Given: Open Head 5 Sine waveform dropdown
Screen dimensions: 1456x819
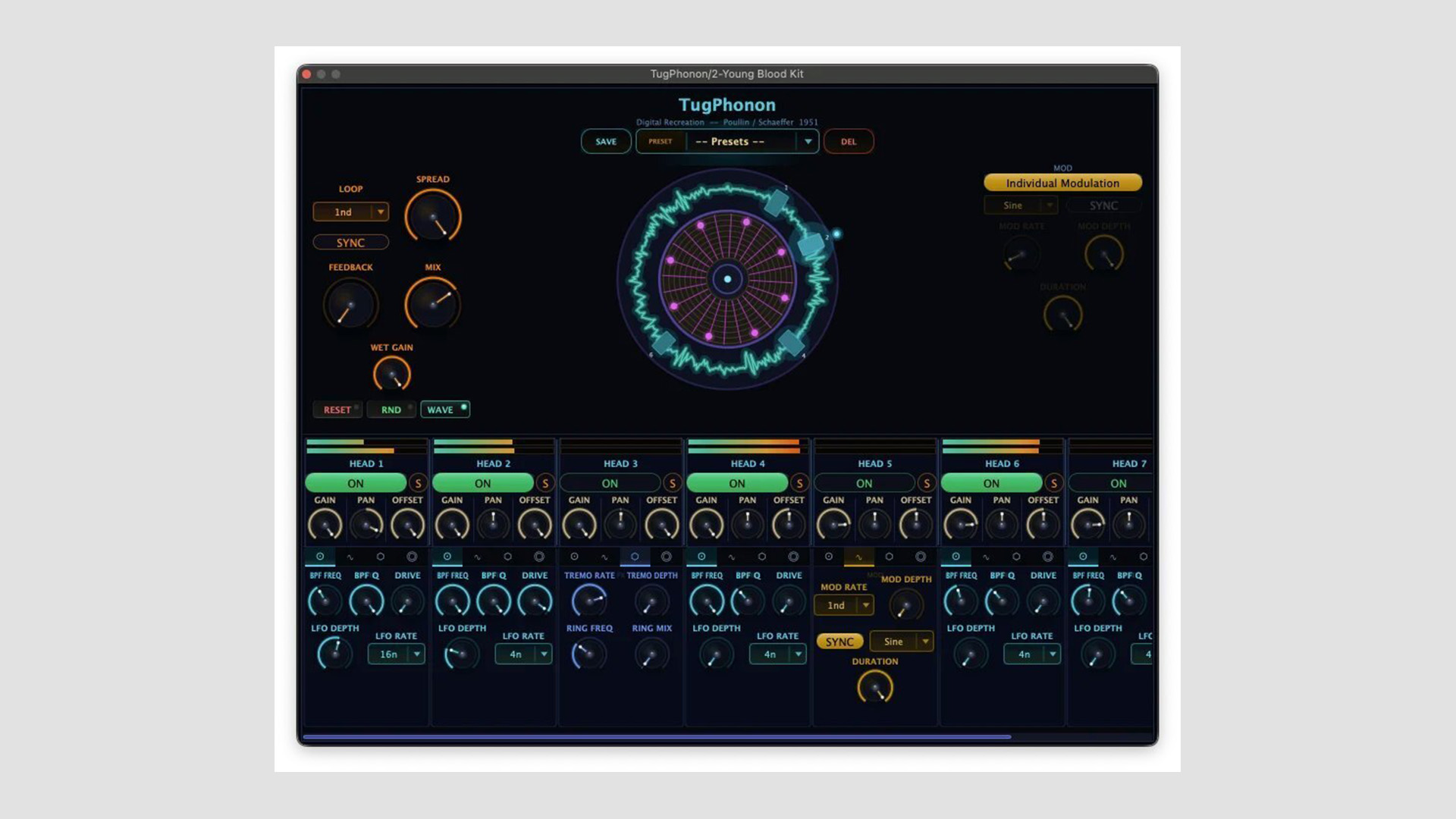Looking at the screenshot, I should coord(901,642).
